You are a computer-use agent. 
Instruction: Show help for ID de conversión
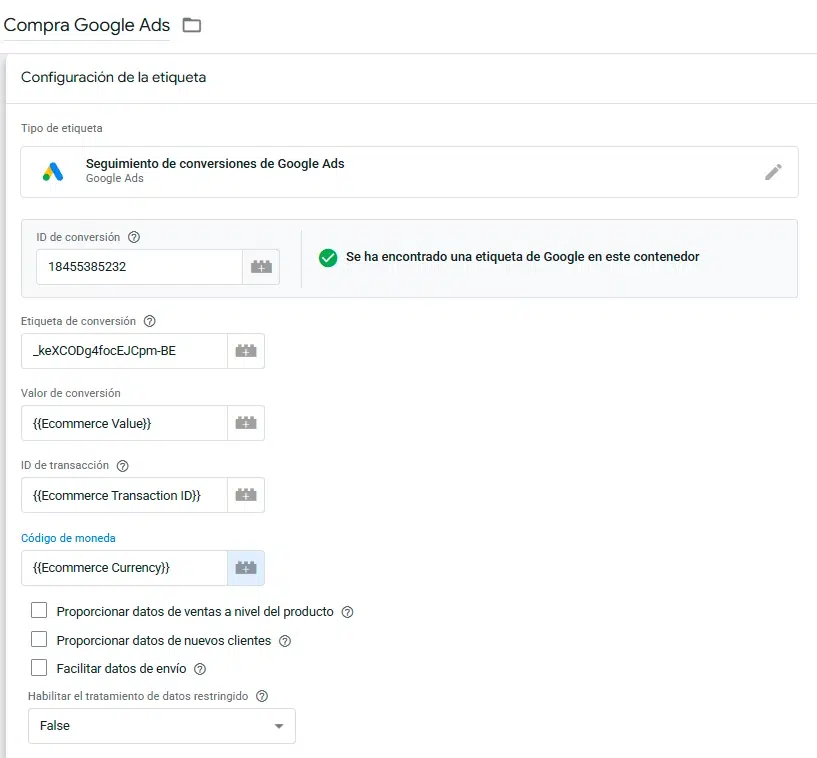[x=134, y=237]
